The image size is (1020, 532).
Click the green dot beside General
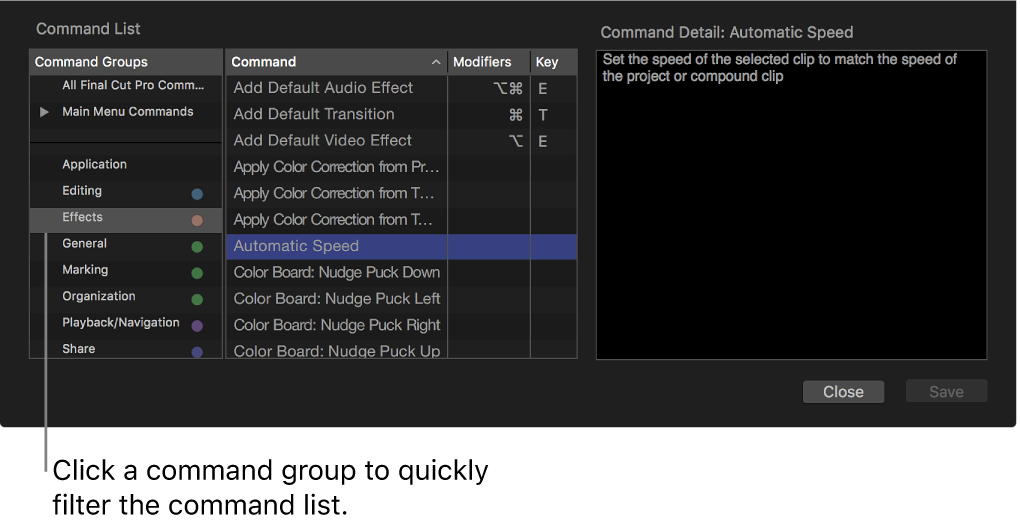(x=197, y=247)
